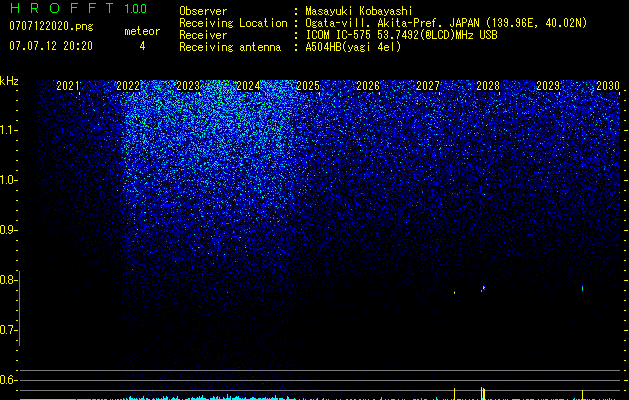Viewport: 629px width, 400px height.
Task: Click the Ogata-vill. Akita-Pref. JAPAN location text
Action: [446, 23]
